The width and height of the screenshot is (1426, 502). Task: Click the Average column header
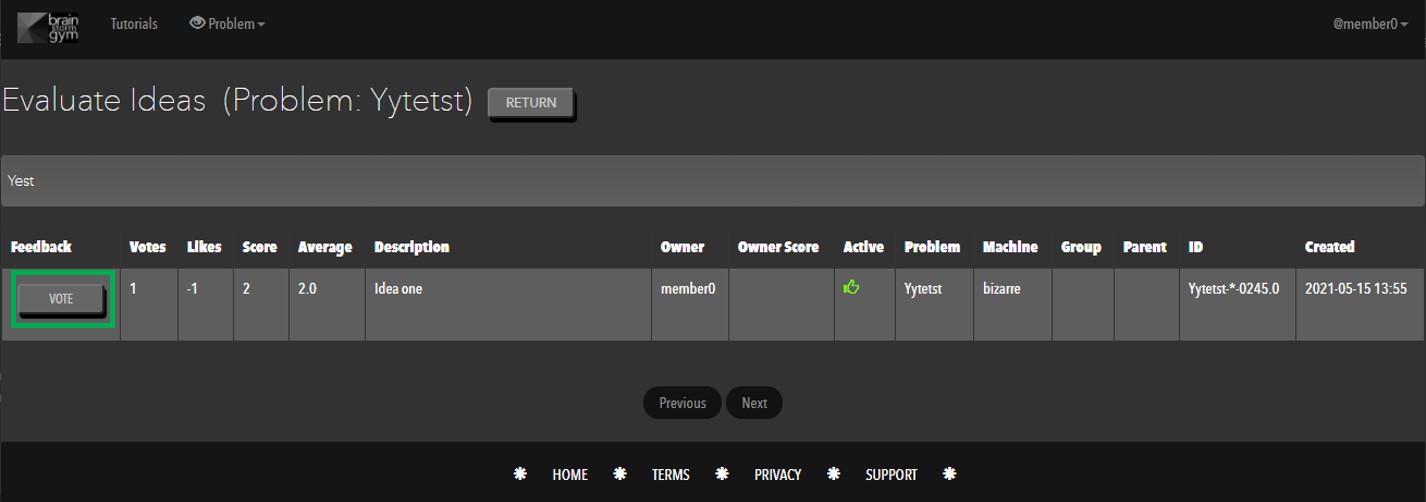click(x=325, y=247)
